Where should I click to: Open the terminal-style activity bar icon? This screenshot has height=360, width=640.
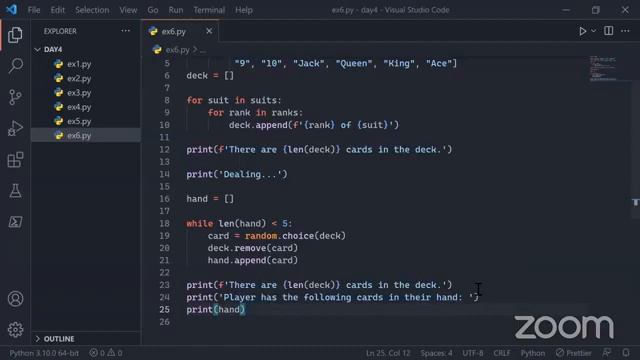(x=15, y=222)
